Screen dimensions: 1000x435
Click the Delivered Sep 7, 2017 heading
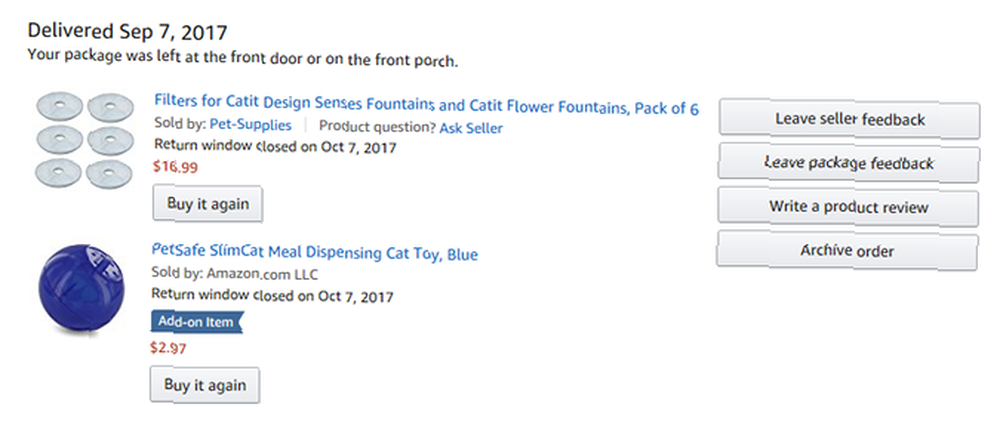click(x=127, y=31)
